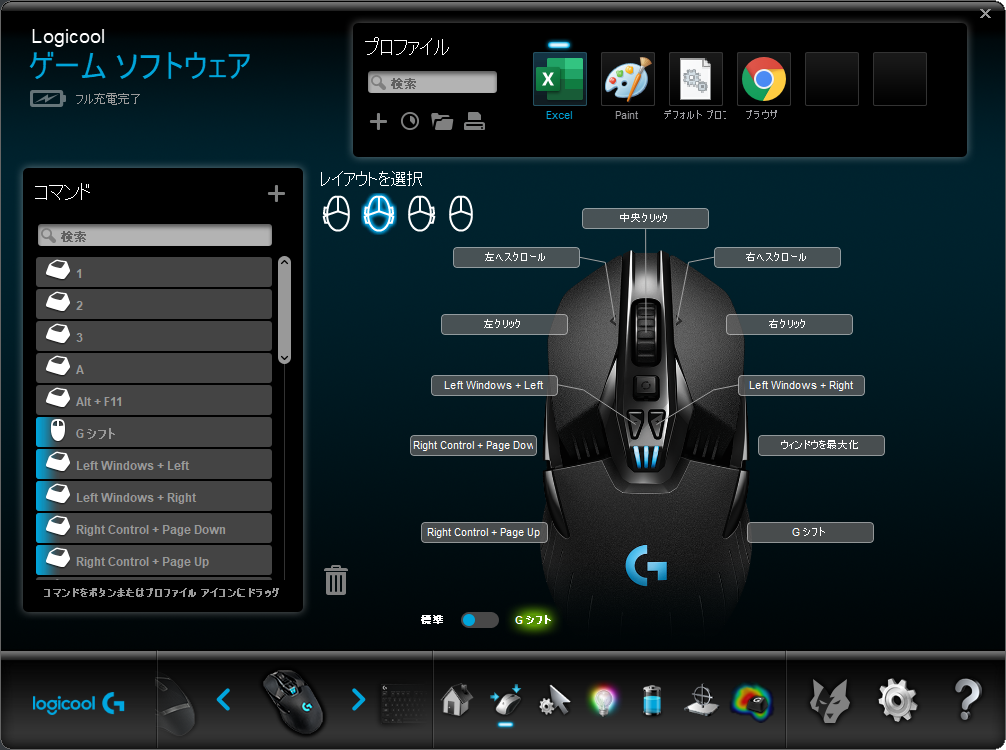Viewport: 1006px width, 750px height.
Task: Click Left Windows + Right mouse assignment
Action: coord(801,385)
